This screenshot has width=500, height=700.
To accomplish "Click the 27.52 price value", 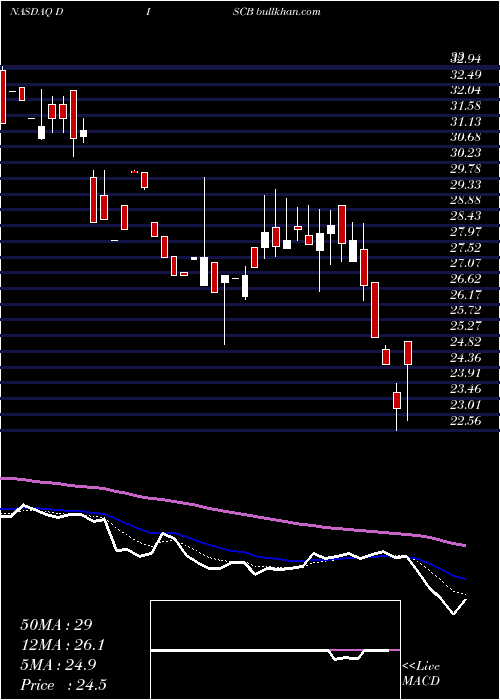I will [x=466, y=247].
